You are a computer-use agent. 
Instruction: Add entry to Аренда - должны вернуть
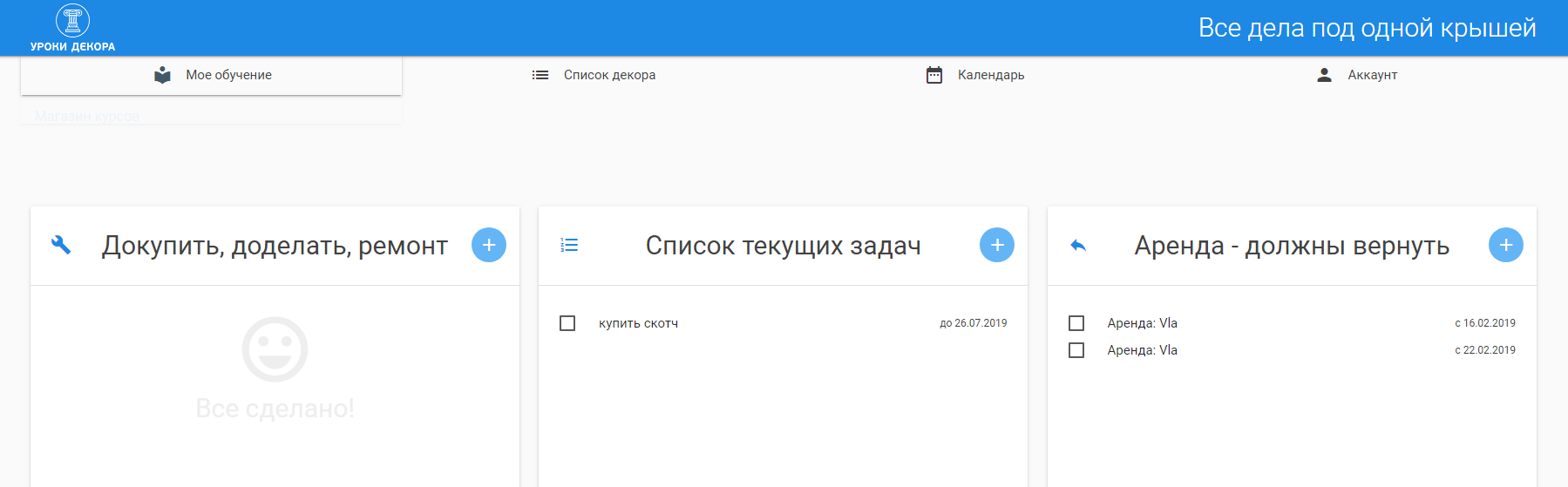click(x=1505, y=246)
